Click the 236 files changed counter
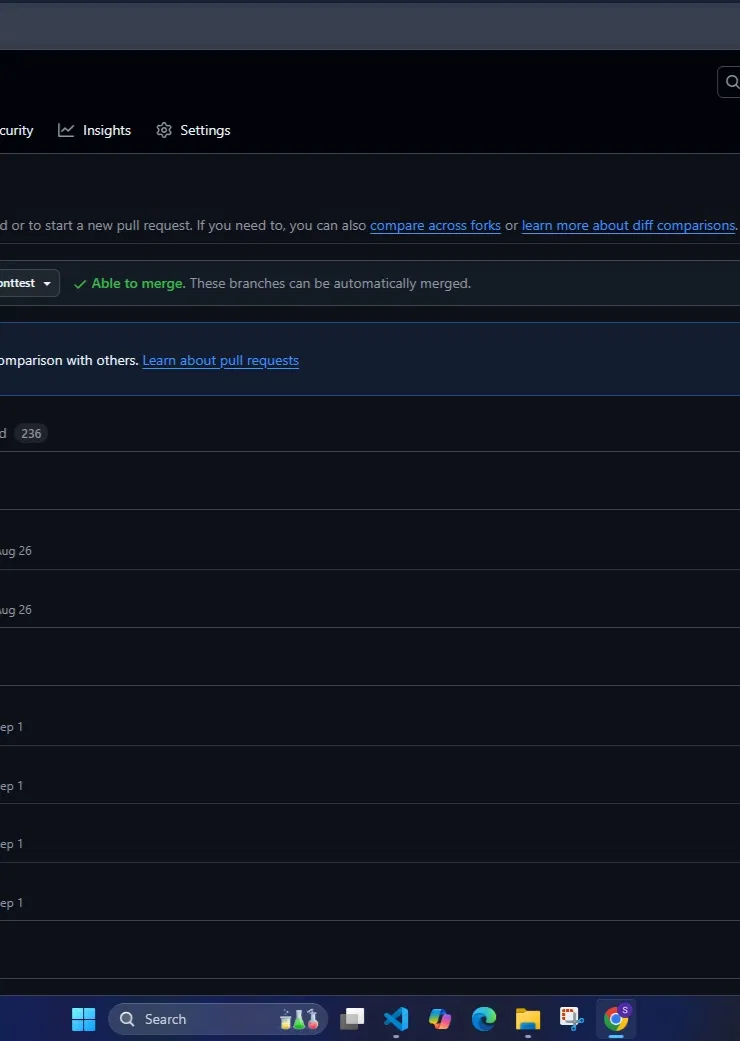The image size is (740, 1041). 31,433
